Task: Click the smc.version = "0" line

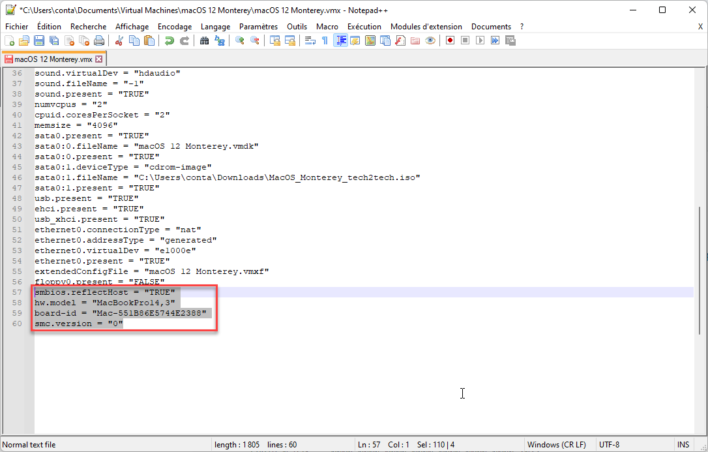Action: pos(79,324)
